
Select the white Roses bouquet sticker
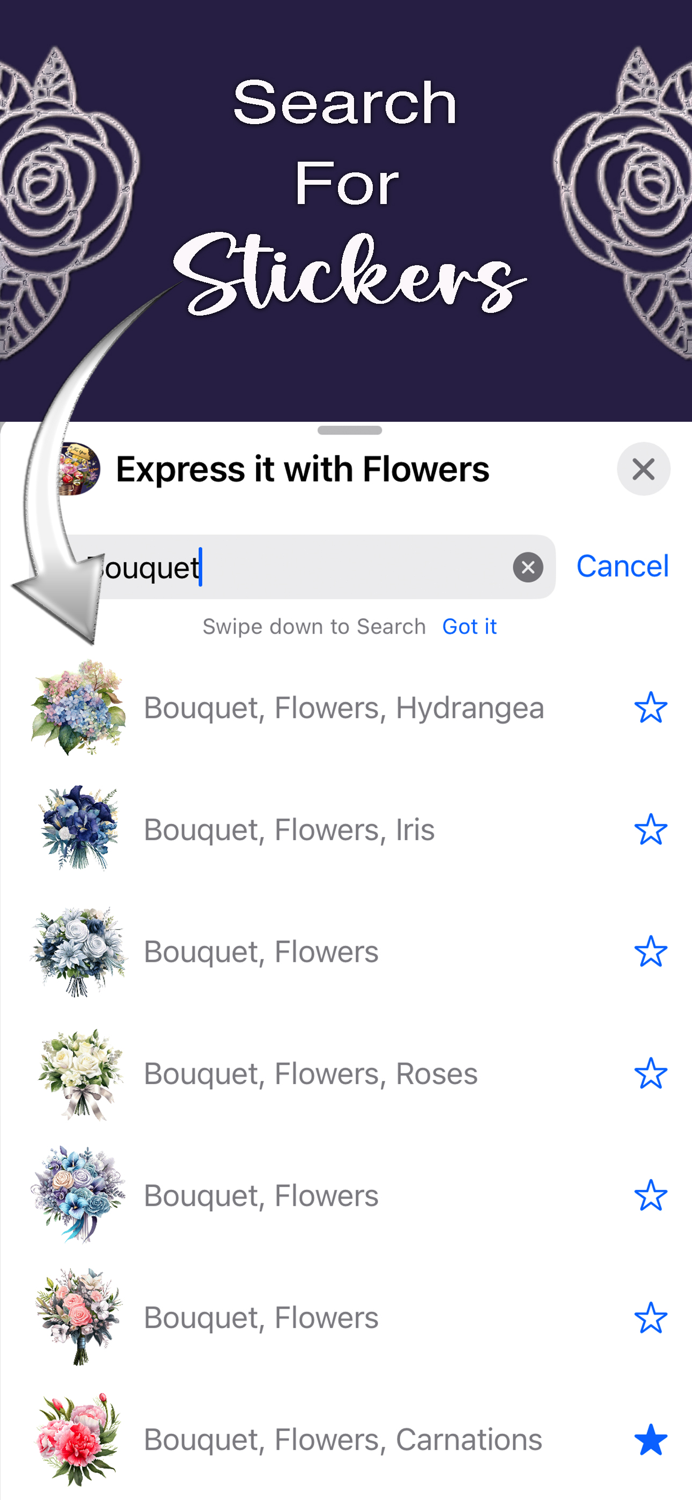[78, 1073]
